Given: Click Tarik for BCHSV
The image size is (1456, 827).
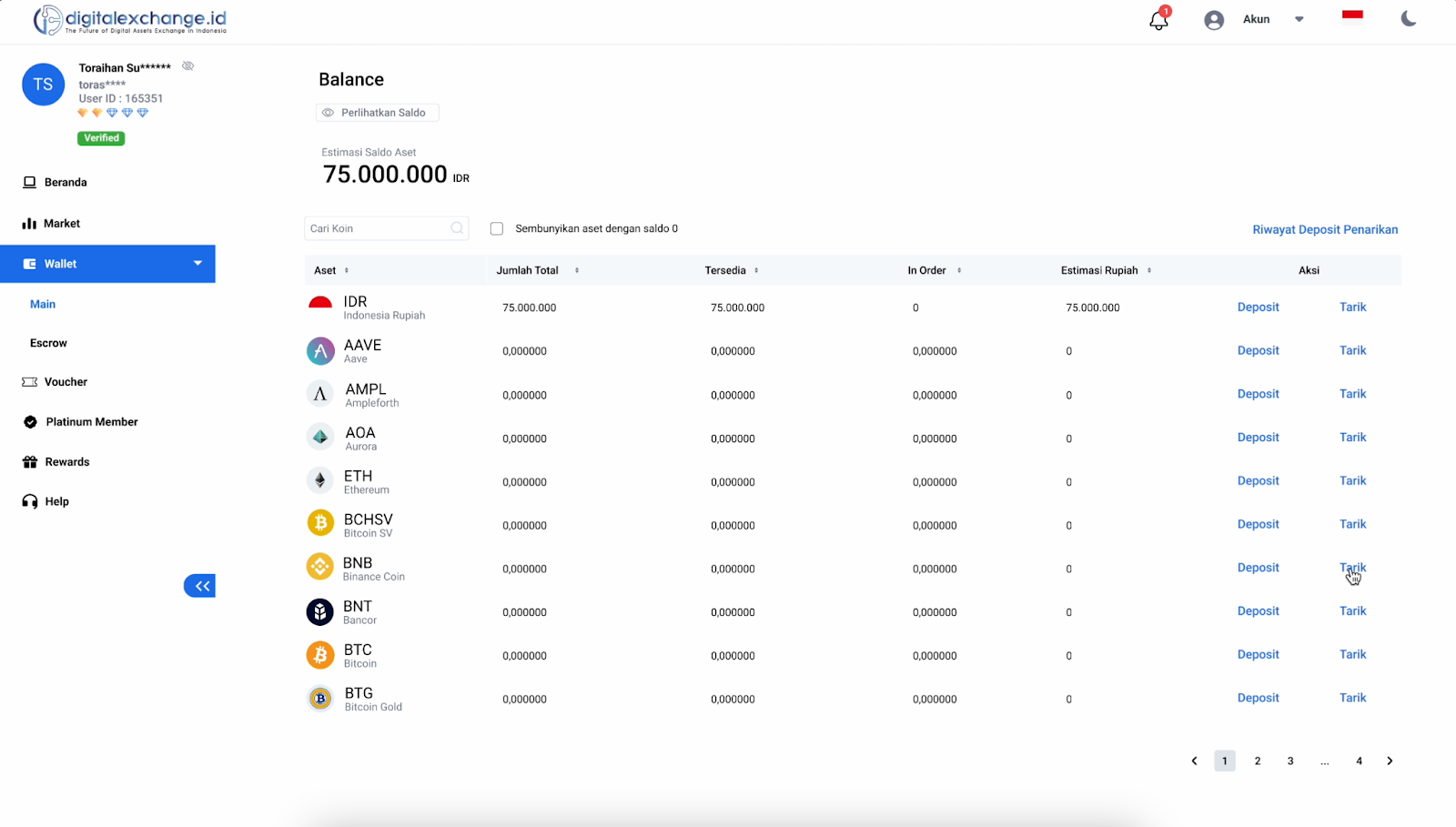Looking at the screenshot, I should pyautogui.click(x=1353, y=524).
